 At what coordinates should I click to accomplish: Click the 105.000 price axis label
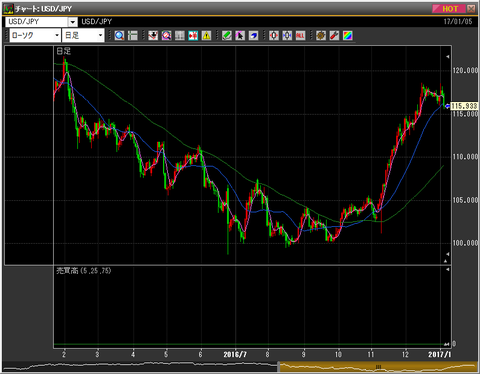pyautogui.click(x=465, y=200)
